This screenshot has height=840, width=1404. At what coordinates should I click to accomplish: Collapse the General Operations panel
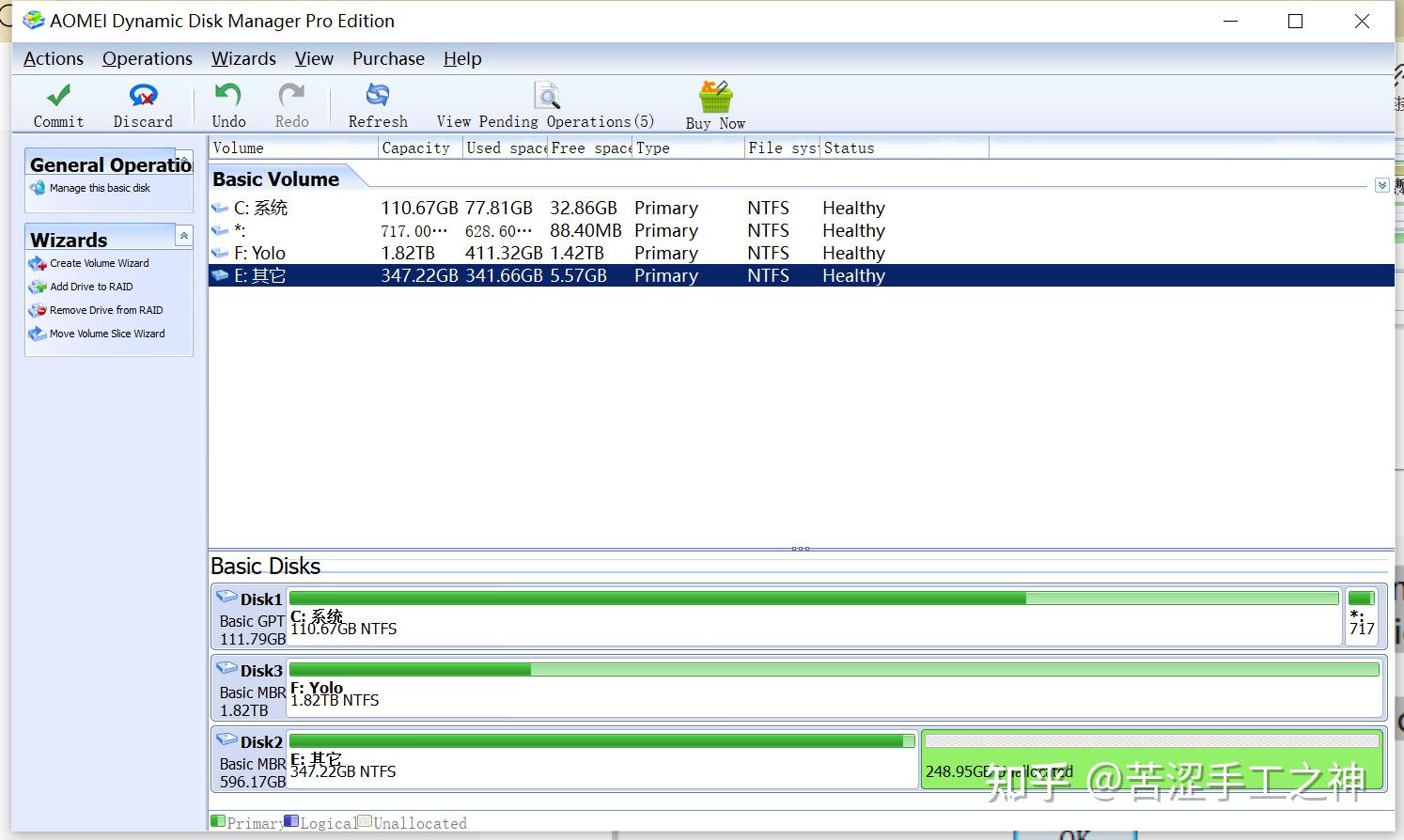click(184, 161)
